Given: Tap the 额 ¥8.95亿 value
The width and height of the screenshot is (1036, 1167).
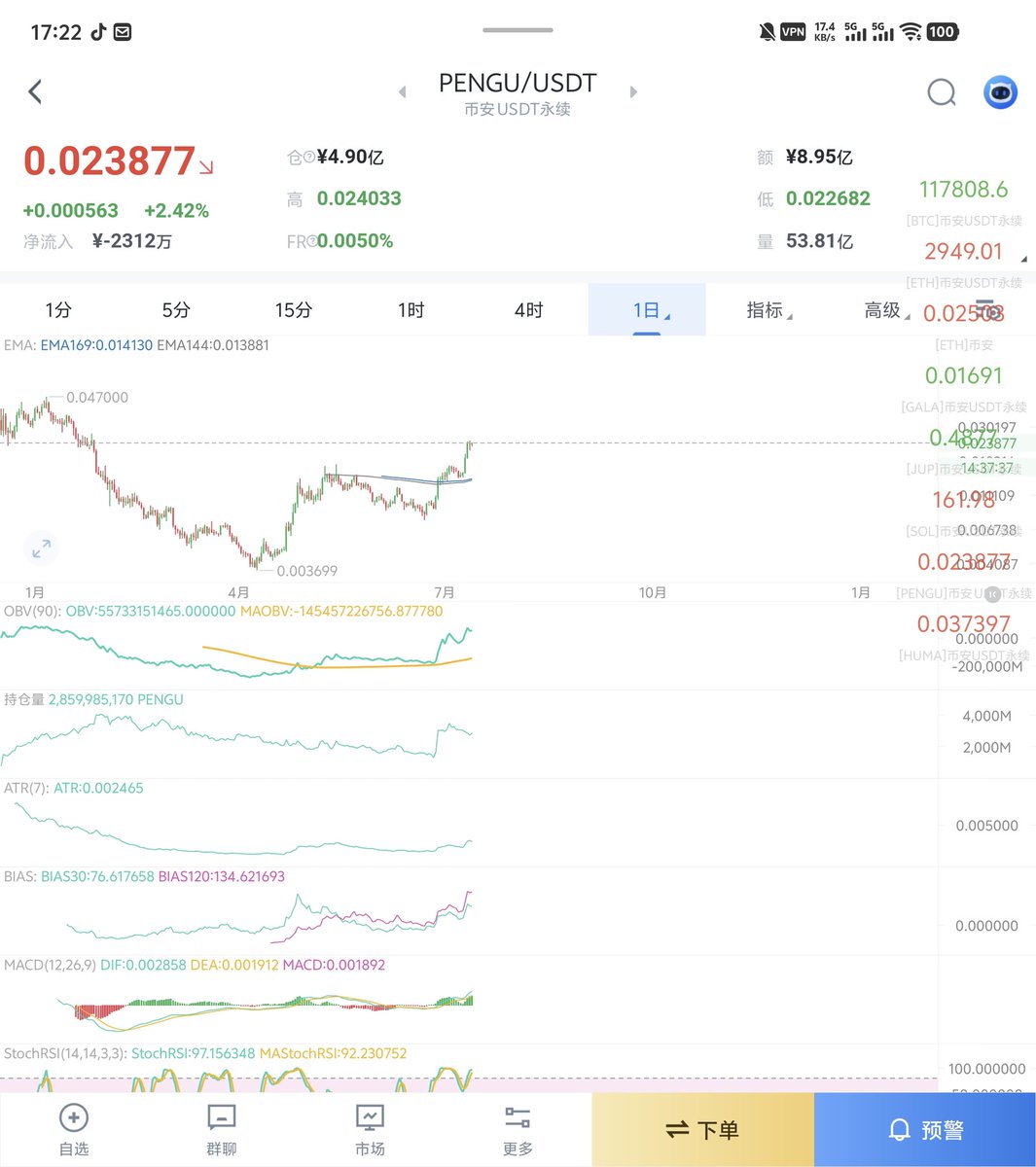Looking at the screenshot, I should point(819,158).
